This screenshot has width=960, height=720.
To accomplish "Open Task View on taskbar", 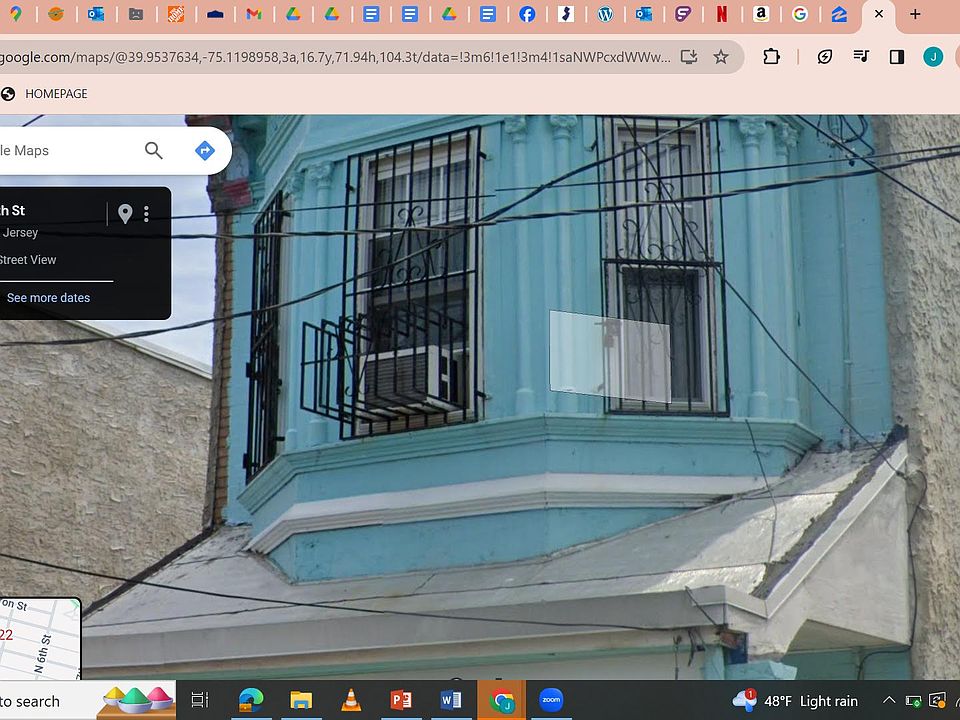I will click(200, 700).
